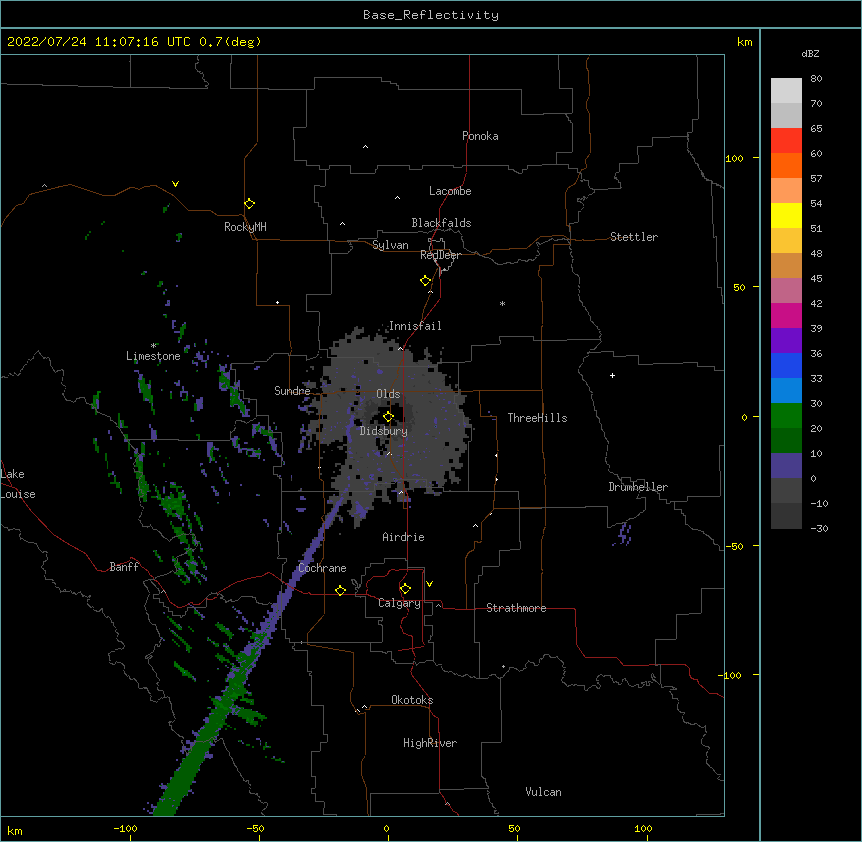862x842 pixels.
Task: Click the Innisfail city label
Action: pyautogui.click(x=415, y=326)
